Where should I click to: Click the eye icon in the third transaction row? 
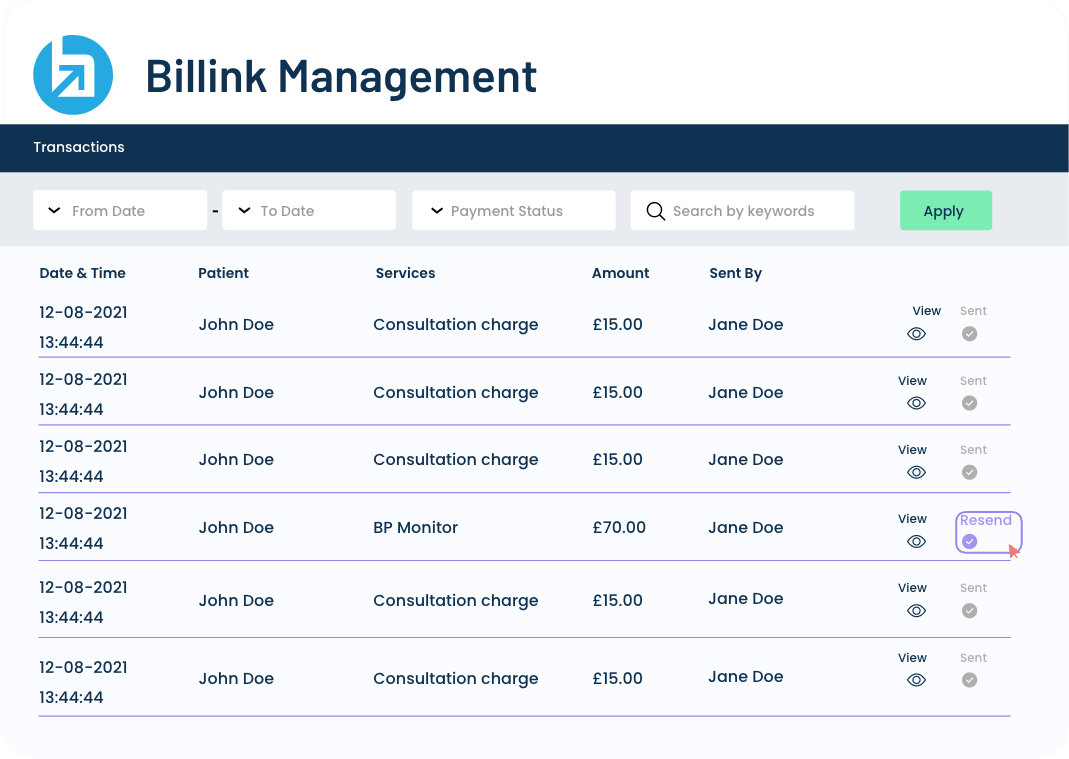(x=916, y=472)
